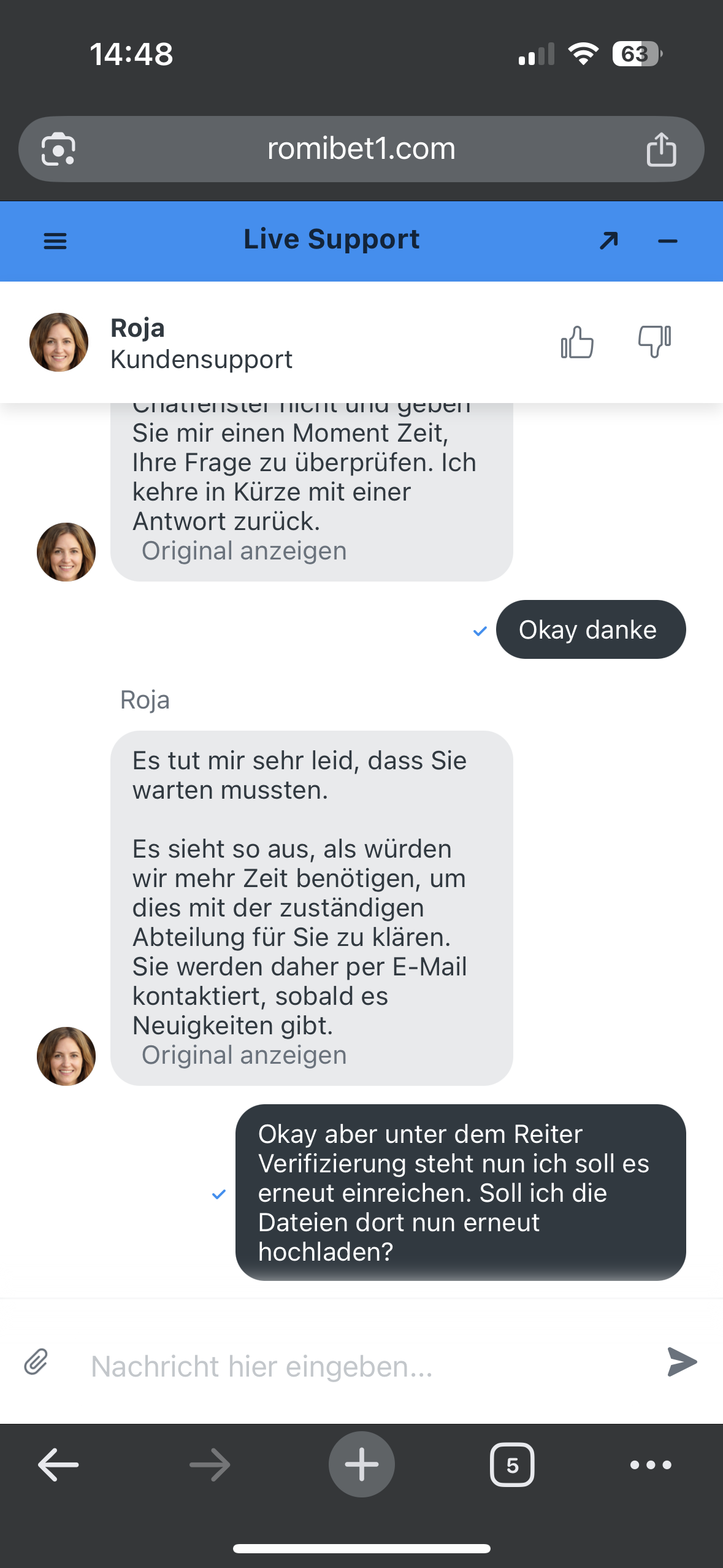Send the message with arrow icon
Viewport: 723px width, 1568px height.
[682, 1362]
